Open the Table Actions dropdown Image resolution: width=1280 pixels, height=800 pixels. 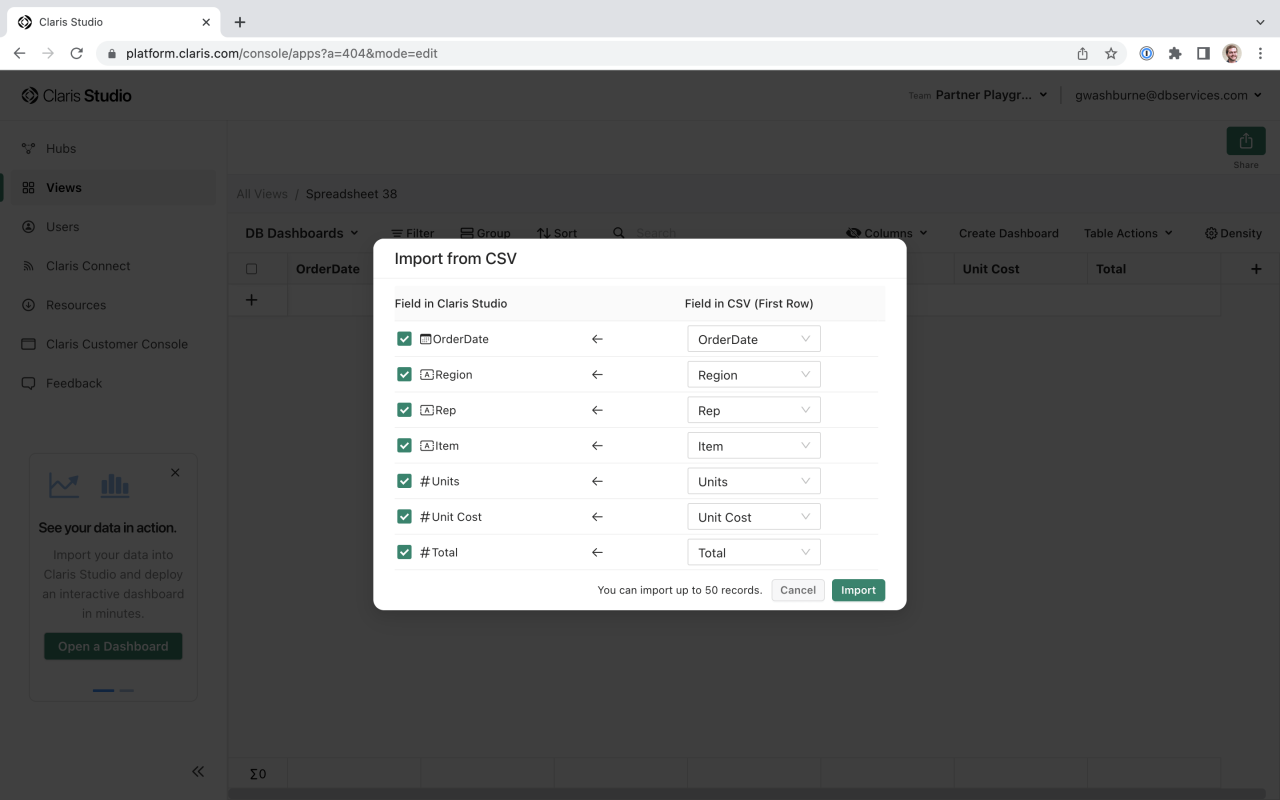(x=1128, y=233)
